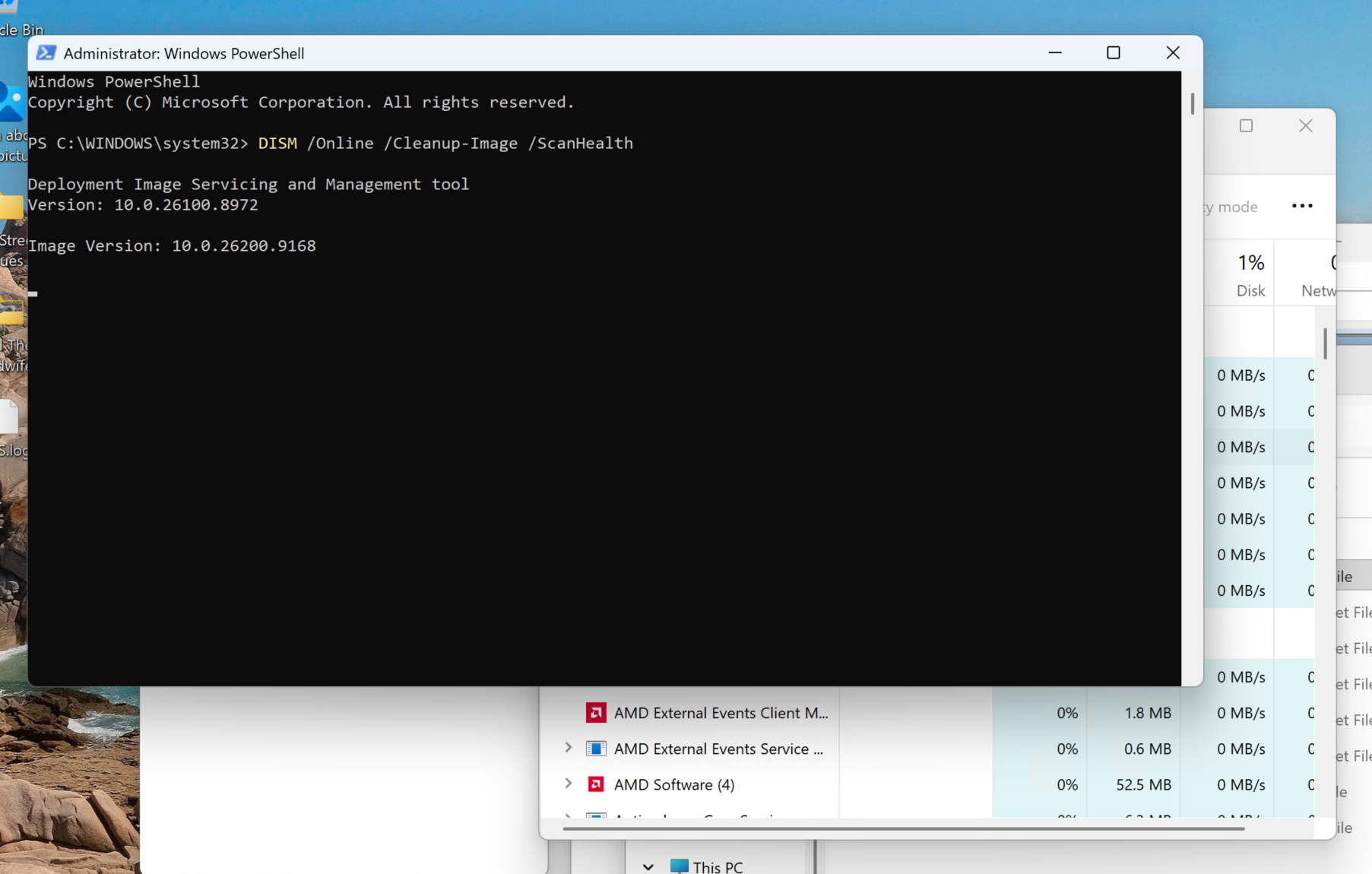1372x874 pixels.
Task: Click the This PC icon
Action: click(680, 866)
